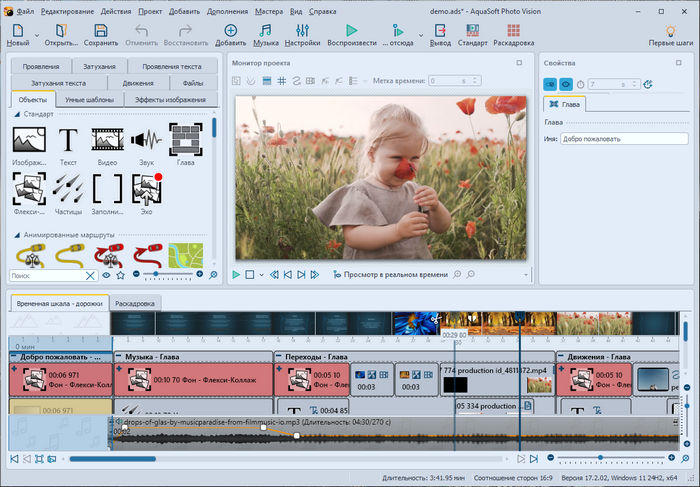700x487 pixels.
Task: Collapse the Анимированные маршруты section
Action: (18, 235)
